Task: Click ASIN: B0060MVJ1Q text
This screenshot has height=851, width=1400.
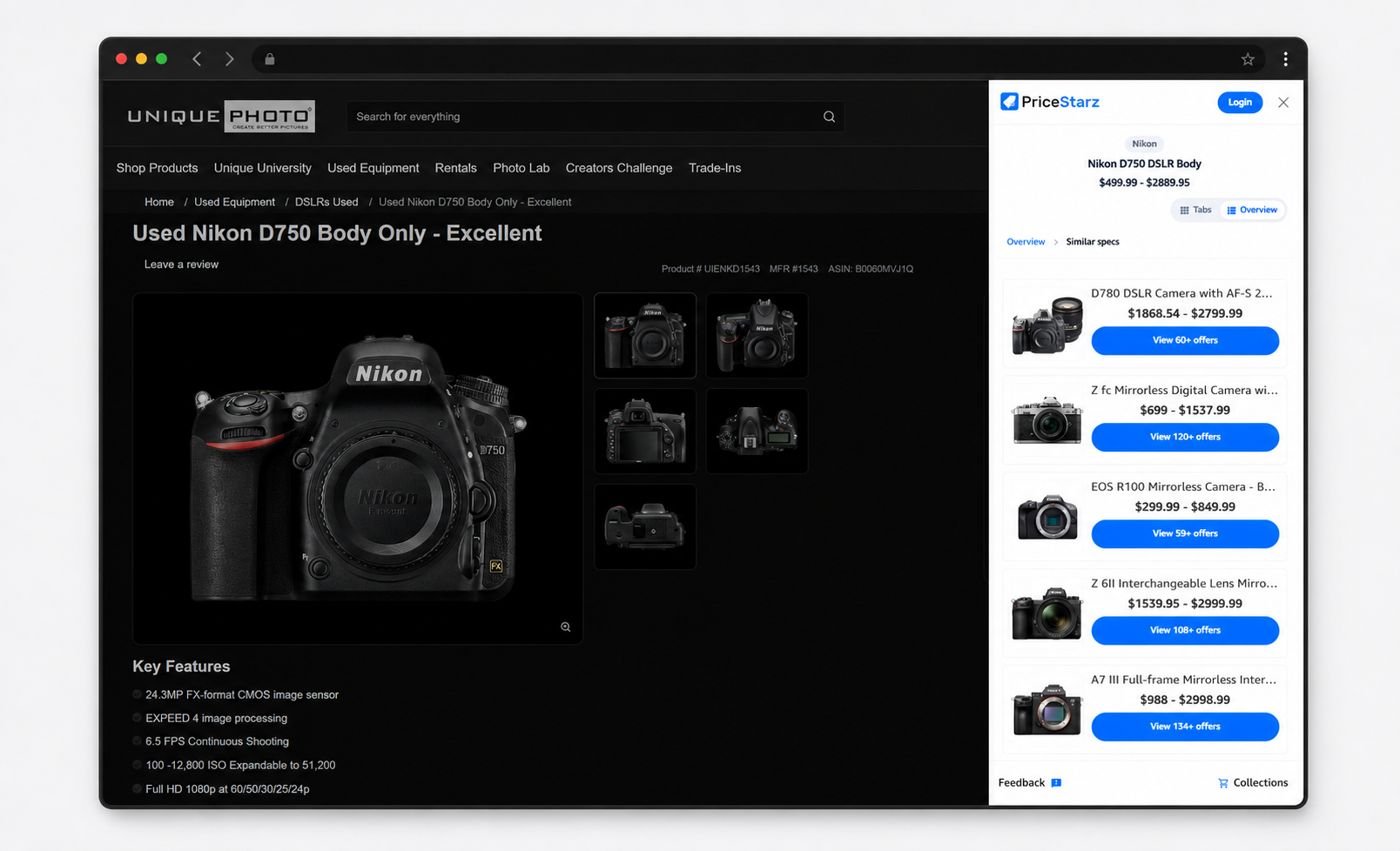Action: [871, 269]
